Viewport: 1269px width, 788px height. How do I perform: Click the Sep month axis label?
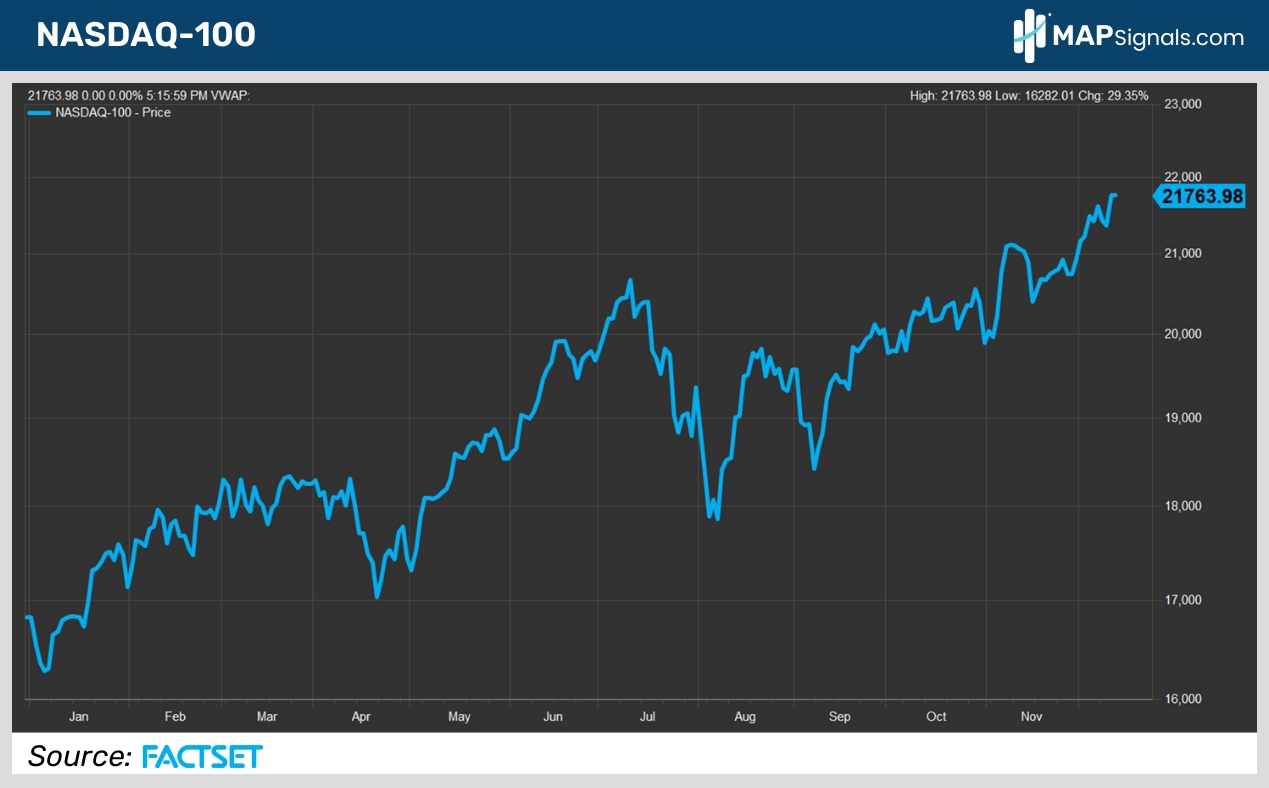click(840, 716)
